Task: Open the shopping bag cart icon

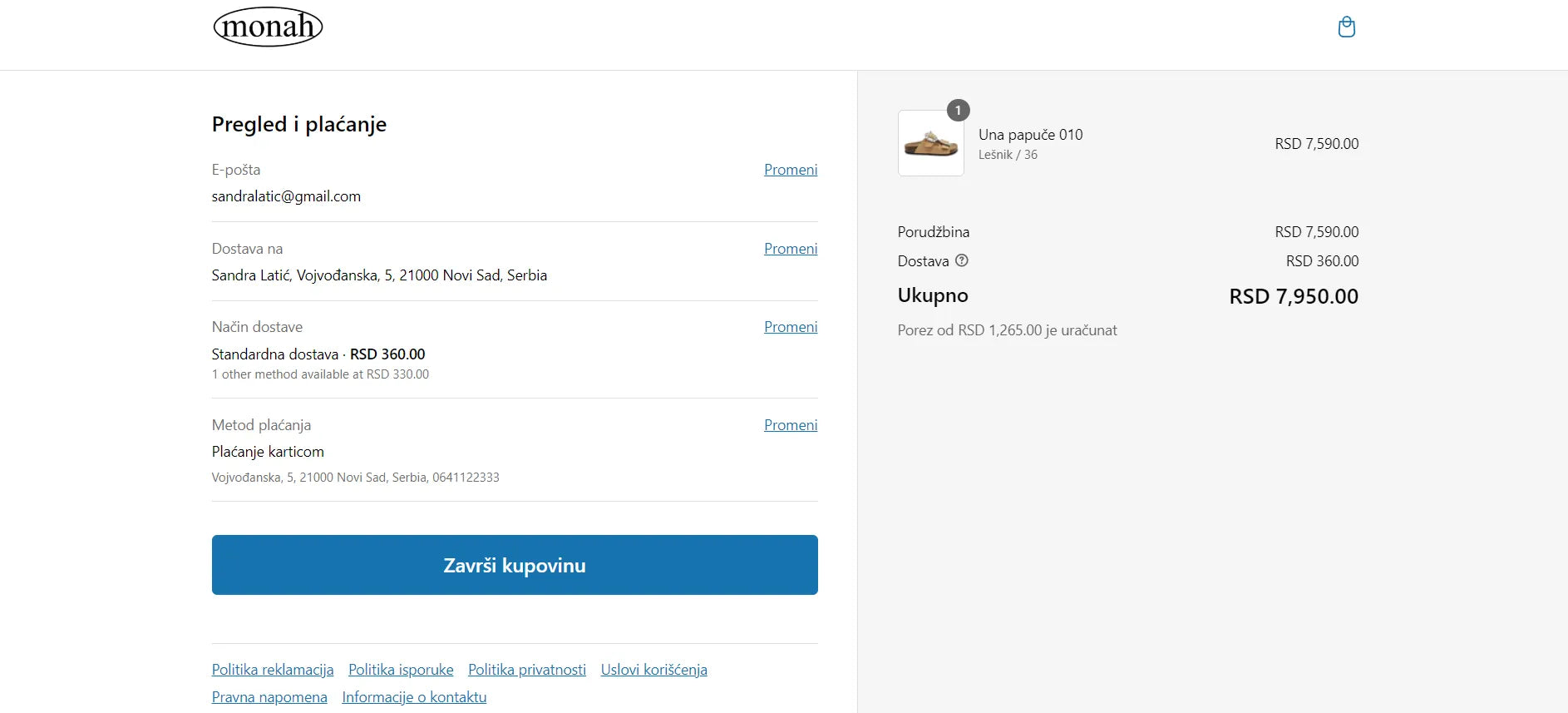Action: click(x=1346, y=27)
